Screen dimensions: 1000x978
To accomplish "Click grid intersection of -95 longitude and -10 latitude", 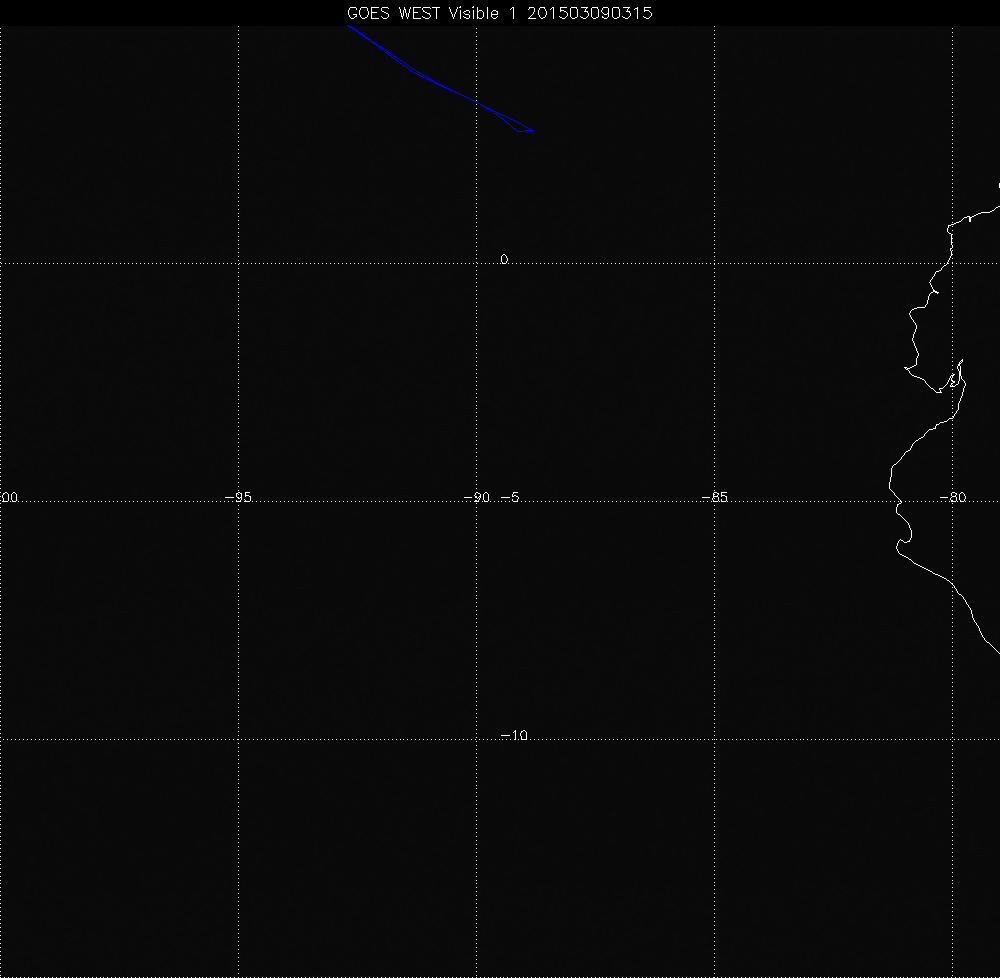I will click(238, 740).
